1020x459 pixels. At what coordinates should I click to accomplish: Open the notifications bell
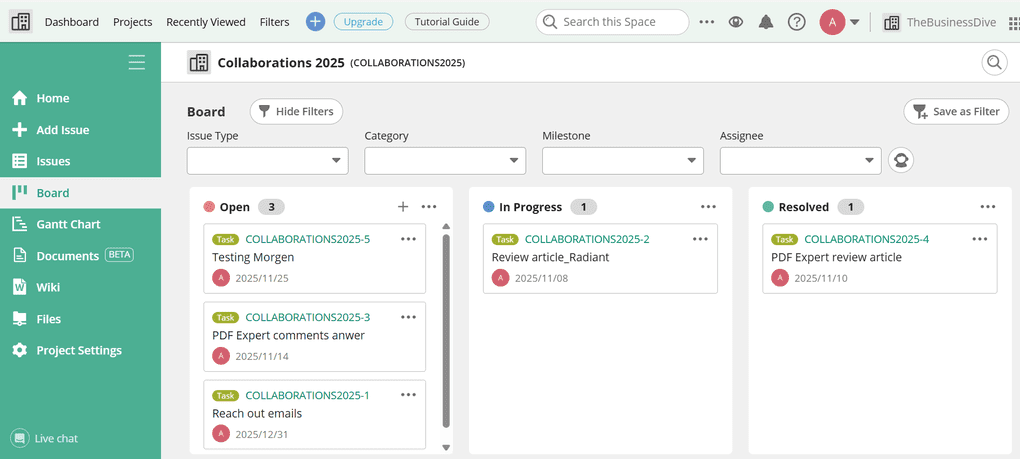(x=766, y=22)
